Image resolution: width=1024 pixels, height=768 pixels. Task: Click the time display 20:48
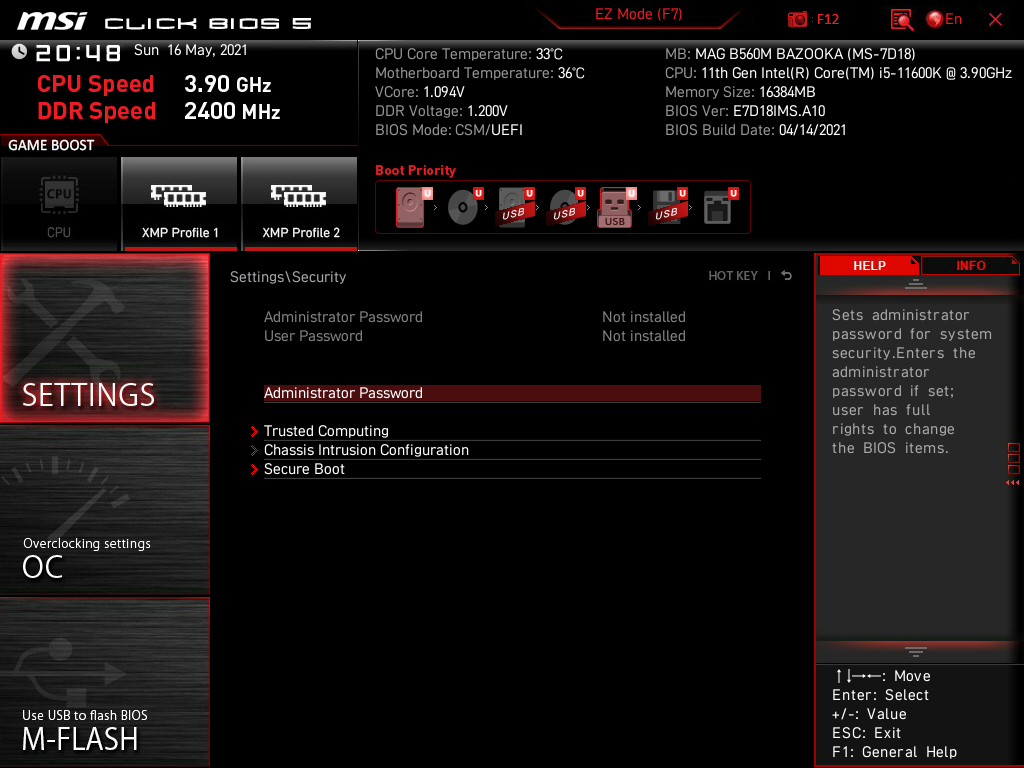click(x=78, y=53)
